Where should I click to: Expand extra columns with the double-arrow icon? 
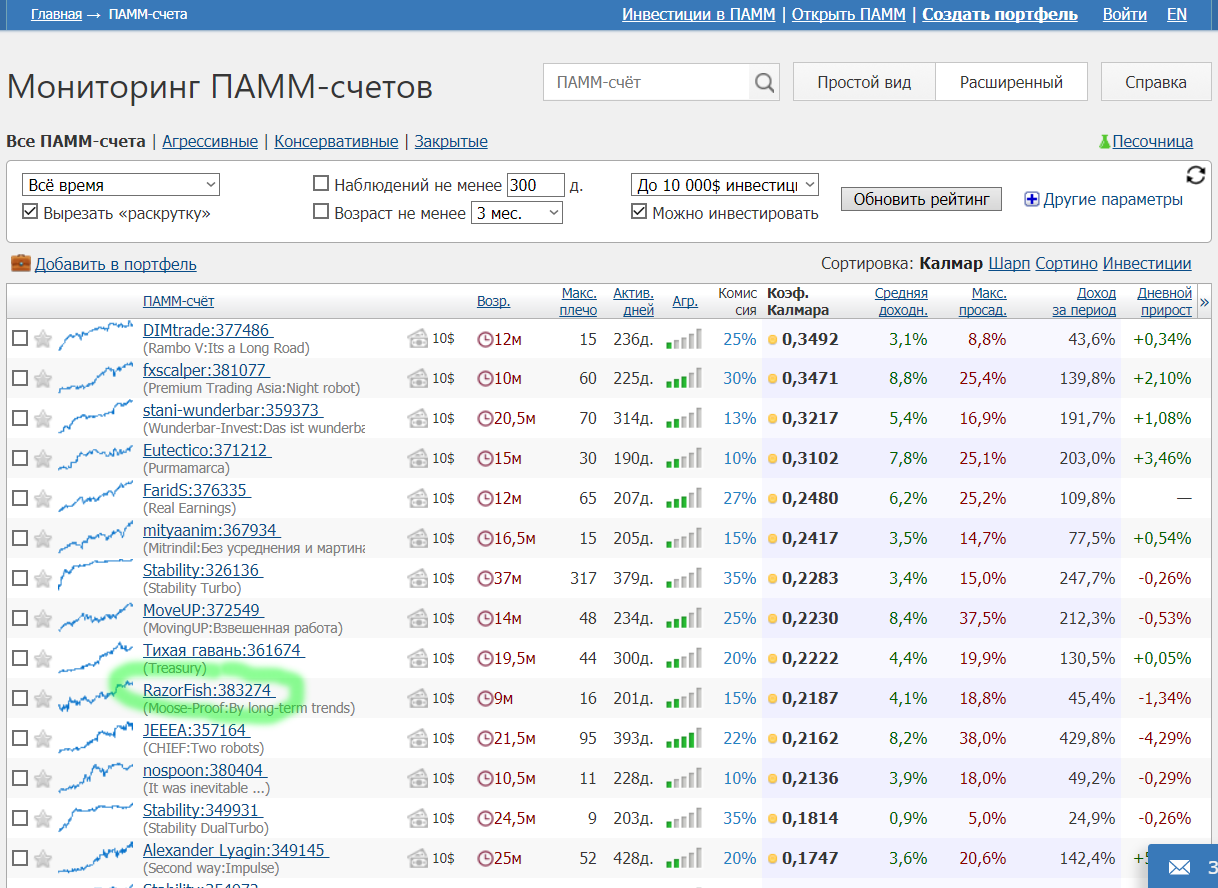point(1204,302)
